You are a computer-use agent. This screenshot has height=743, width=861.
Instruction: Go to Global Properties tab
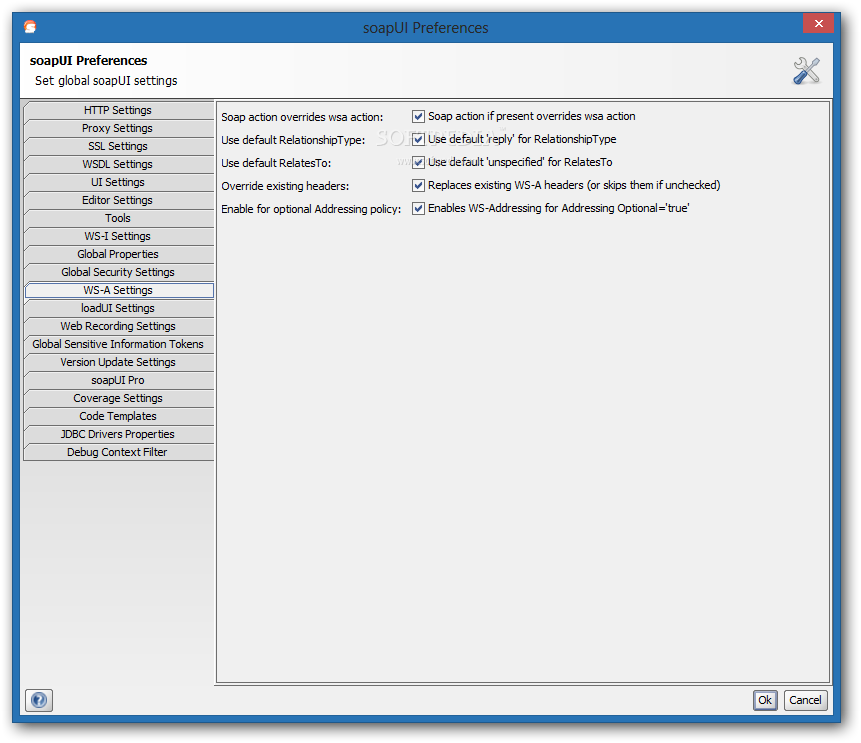[119, 254]
